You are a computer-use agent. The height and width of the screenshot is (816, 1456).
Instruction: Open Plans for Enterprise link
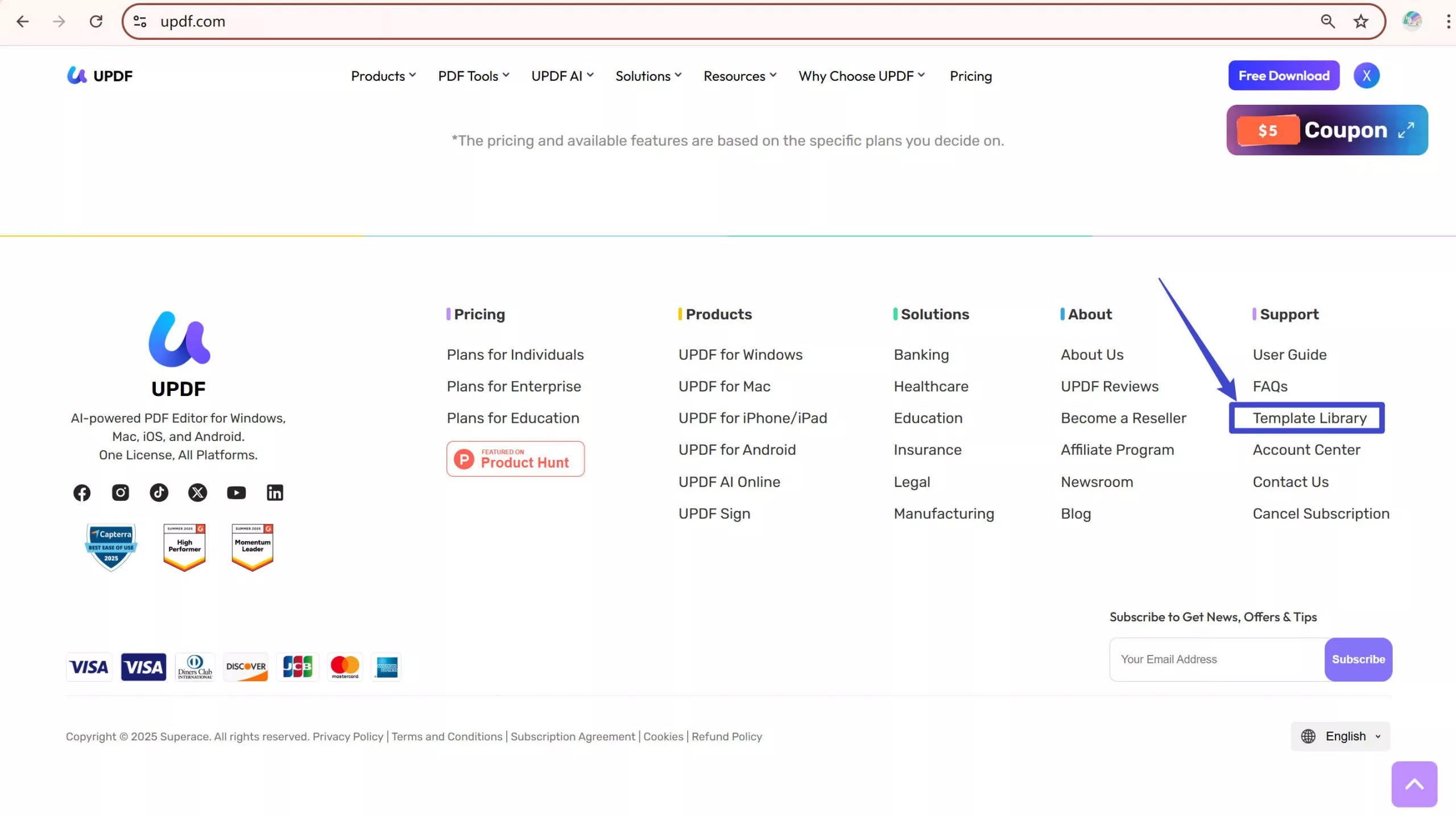click(514, 386)
